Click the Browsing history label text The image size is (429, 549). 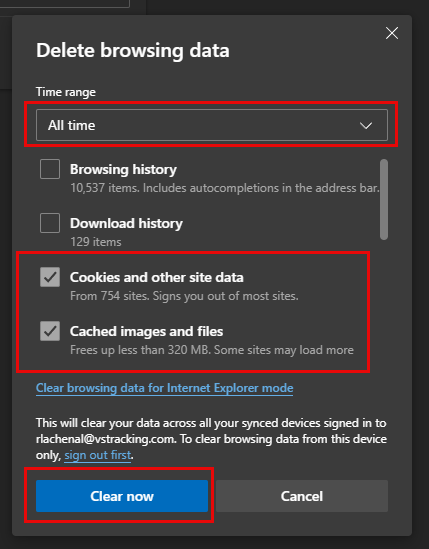tap(123, 169)
